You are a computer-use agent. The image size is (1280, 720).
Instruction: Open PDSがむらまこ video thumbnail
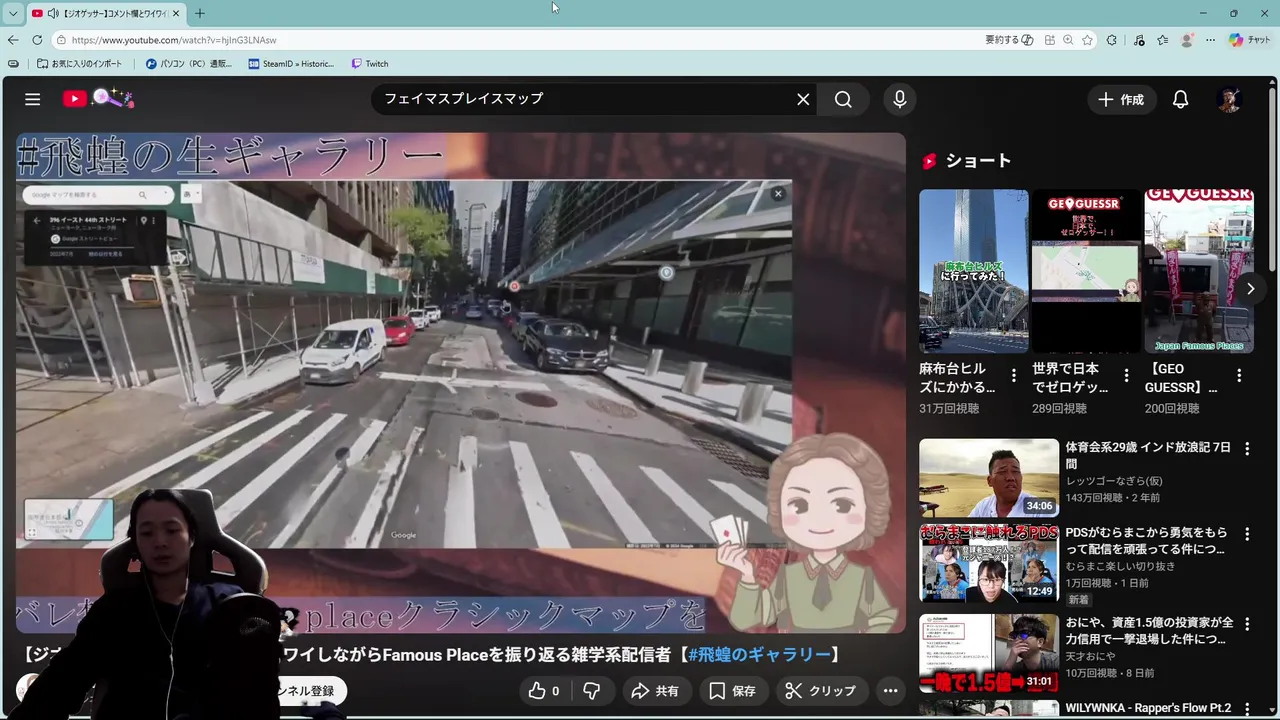tap(989, 563)
